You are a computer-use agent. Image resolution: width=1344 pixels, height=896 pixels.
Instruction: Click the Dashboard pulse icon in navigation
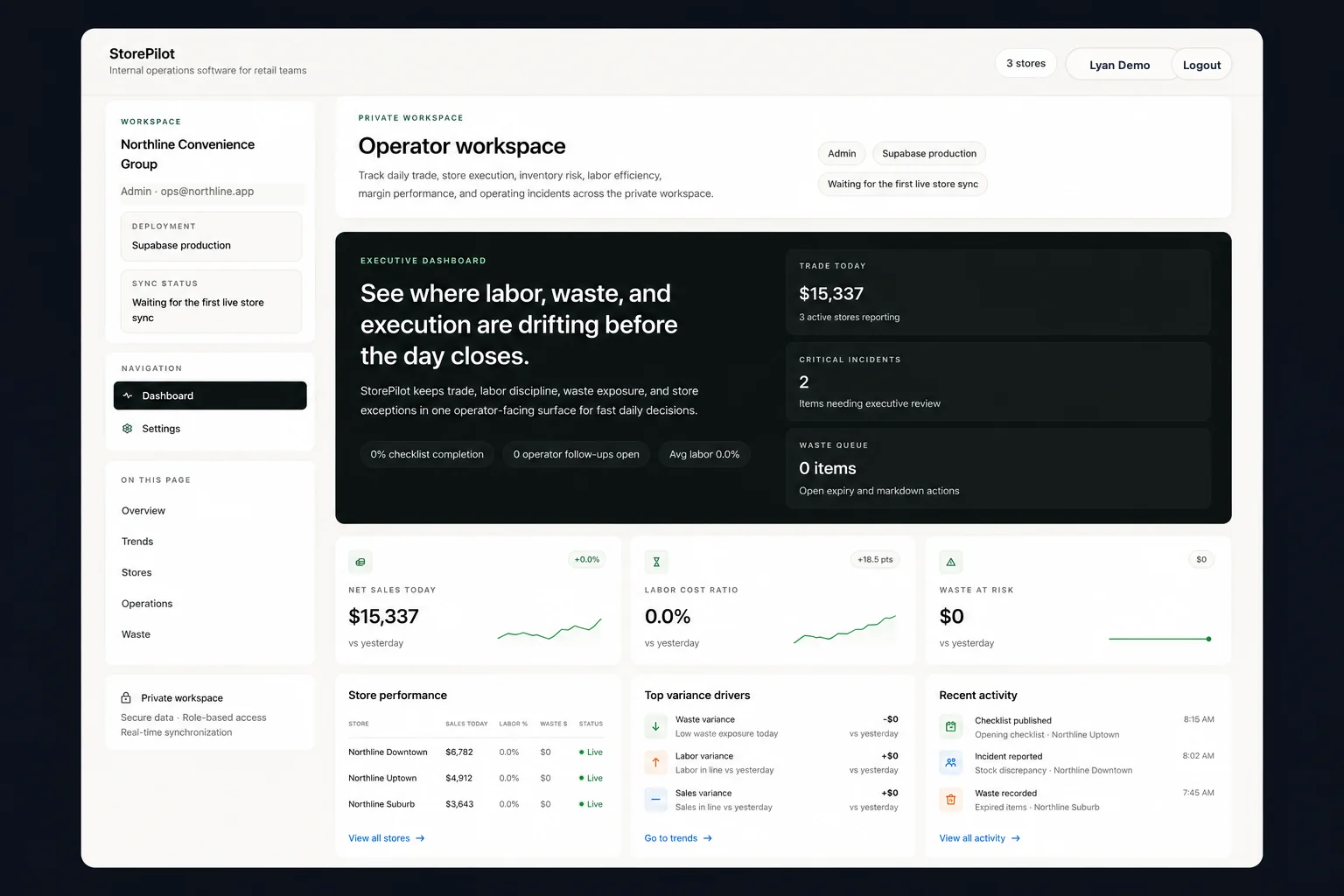point(128,395)
